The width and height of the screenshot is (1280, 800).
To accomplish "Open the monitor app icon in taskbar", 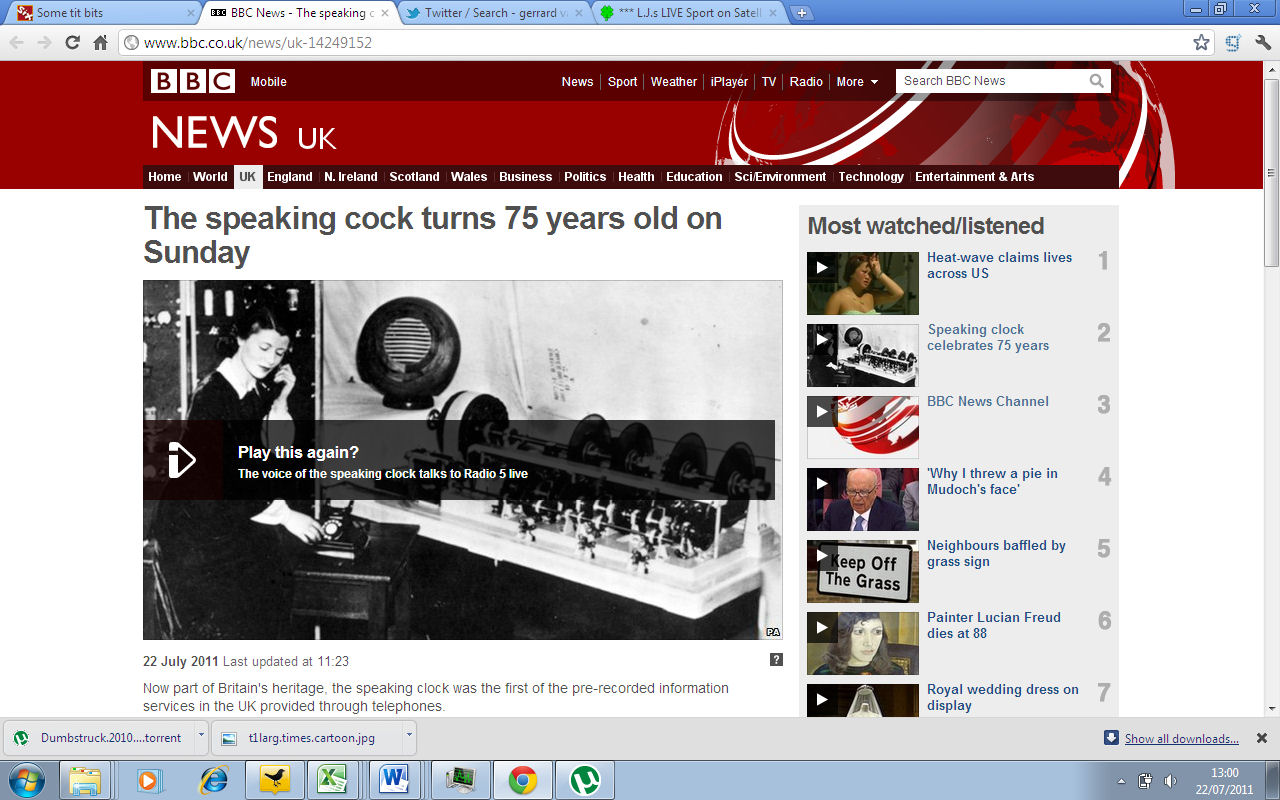I will click(x=460, y=779).
